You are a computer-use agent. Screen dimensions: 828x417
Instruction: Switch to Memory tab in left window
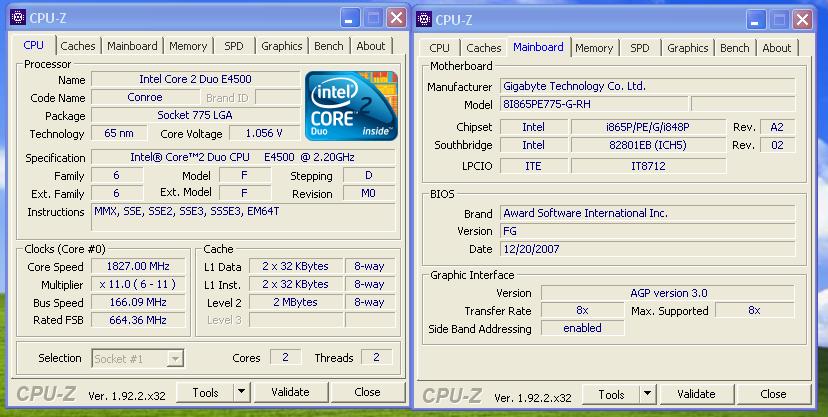point(188,46)
